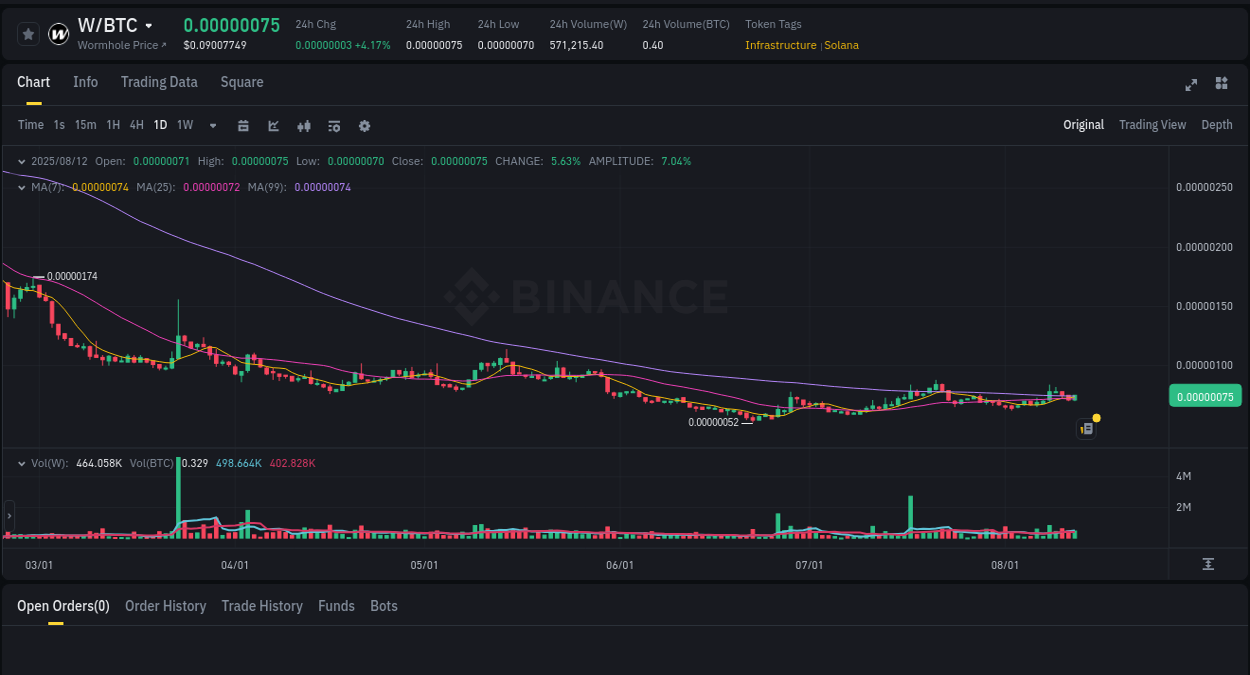Click the 0.00000052 low price marker

coord(713,422)
